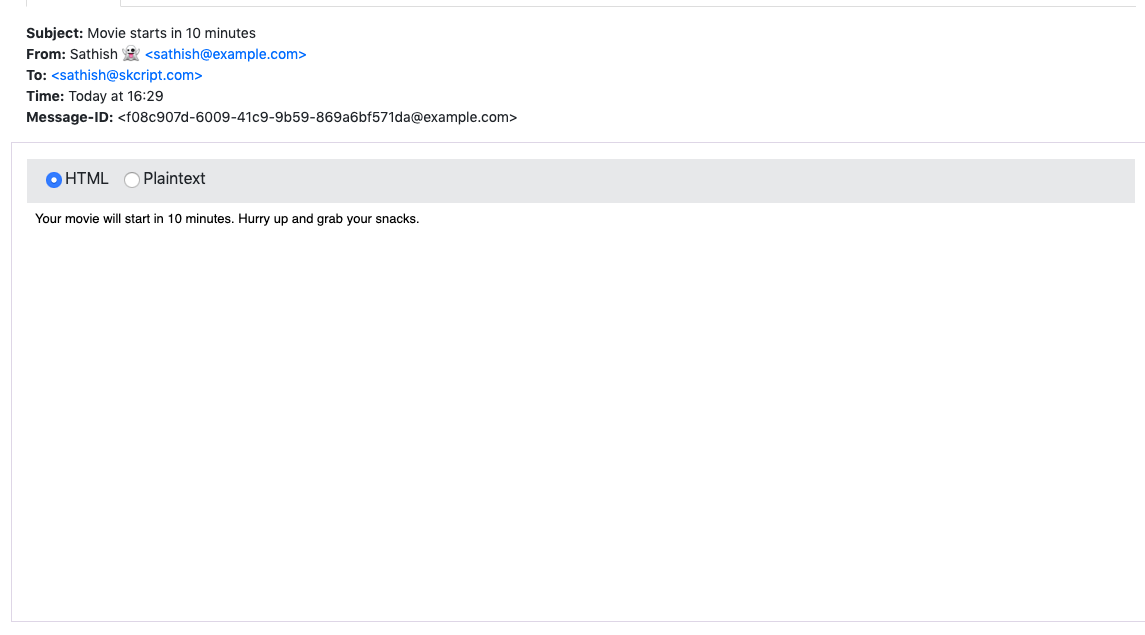Image resolution: width=1145 pixels, height=635 pixels.
Task: Click the subject text "Movie starts in 10 minutes"
Action: pyautogui.click(x=171, y=33)
